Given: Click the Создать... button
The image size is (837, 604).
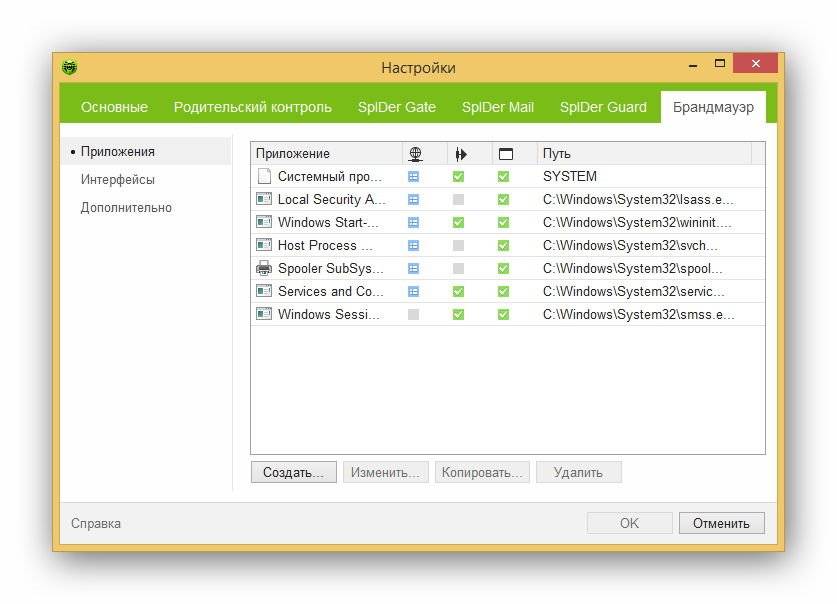Looking at the screenshot, I should (294, 472).
